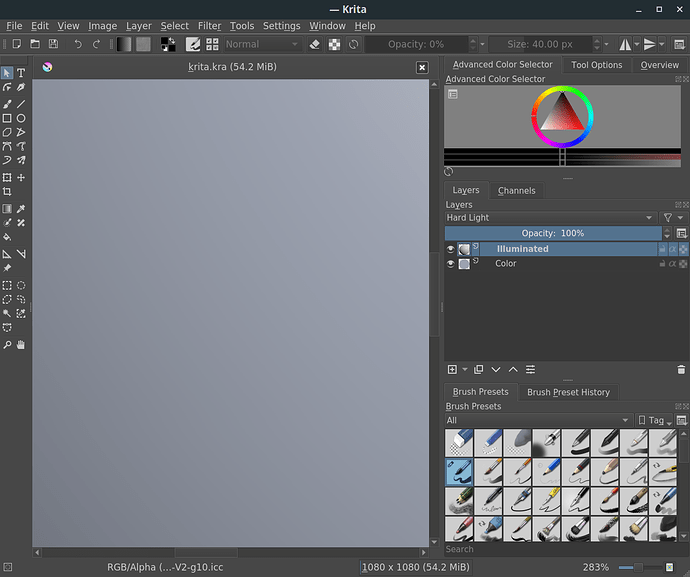Open the Hard Light blending mode dropdown
This screenshot has width=690, height=577.
coord(550,217)
